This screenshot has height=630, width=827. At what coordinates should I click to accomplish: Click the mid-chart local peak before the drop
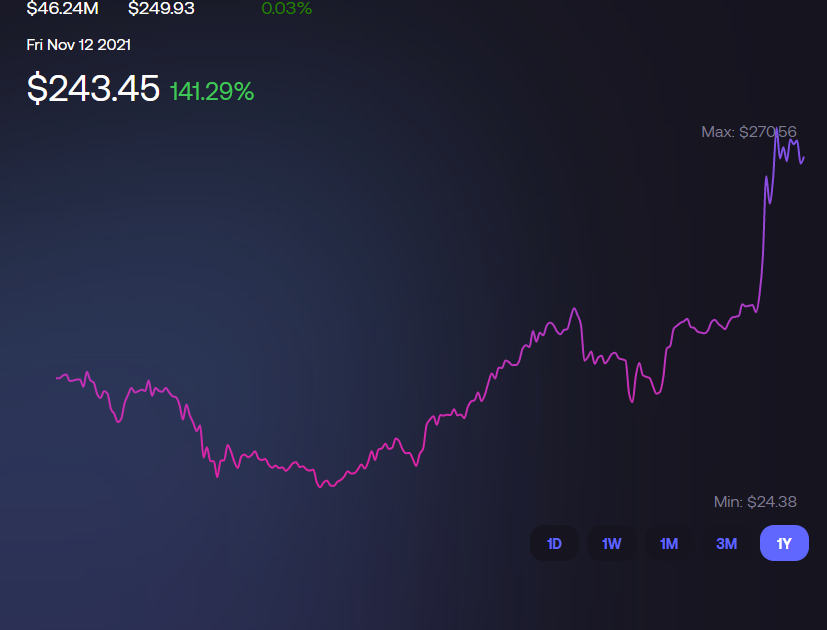[574, 309]
